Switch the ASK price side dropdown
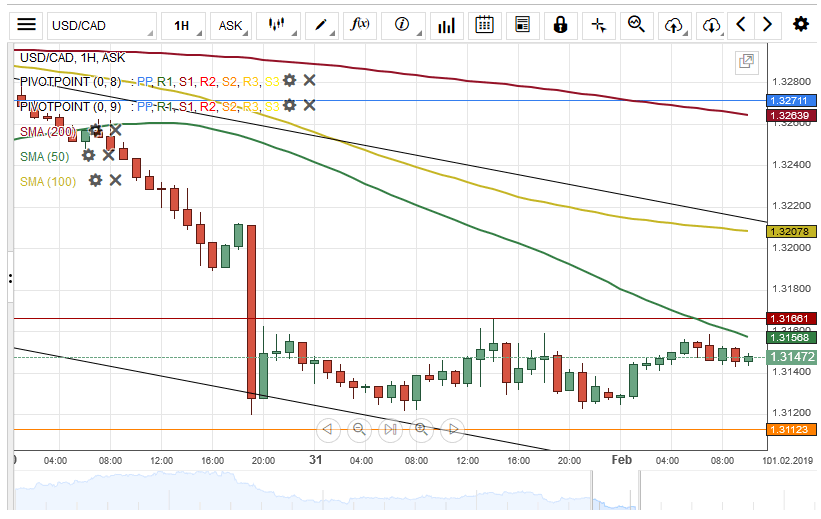Image resolution: width=821 pixels, height=519 pixels. coord(231,25)
